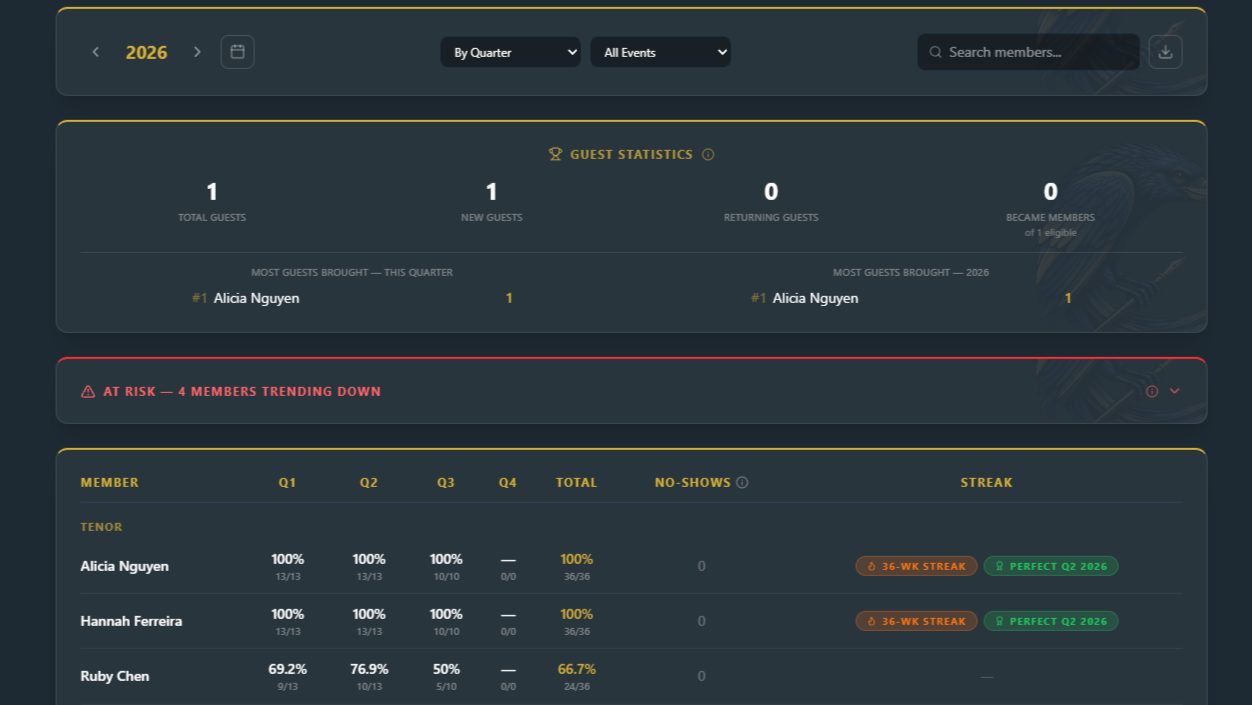Click the No-Shows info icon
This screenshot has width=1252, height=705.
[x=742, y=482]
